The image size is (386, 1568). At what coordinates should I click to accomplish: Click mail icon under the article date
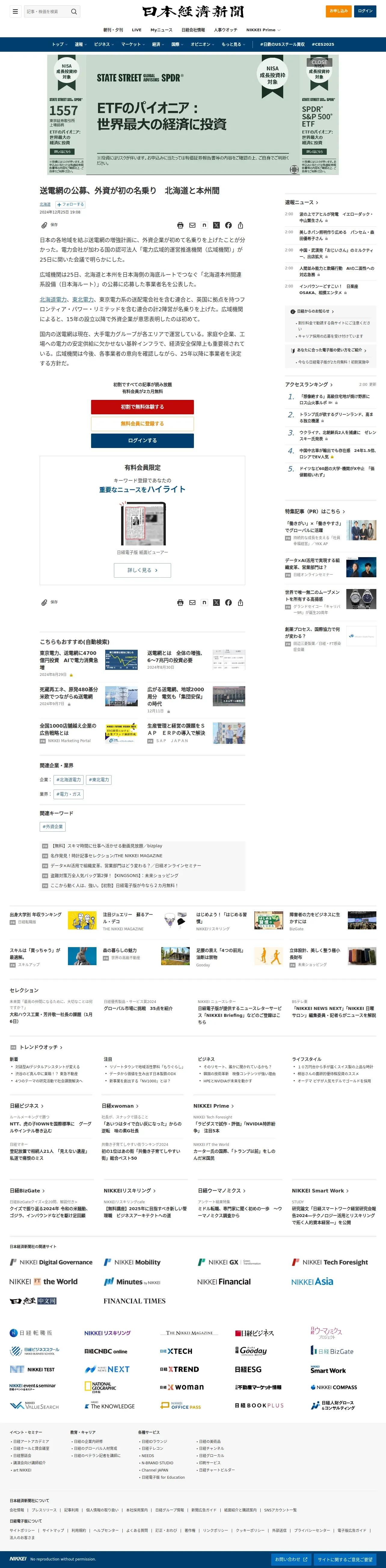tap(192, 225)
